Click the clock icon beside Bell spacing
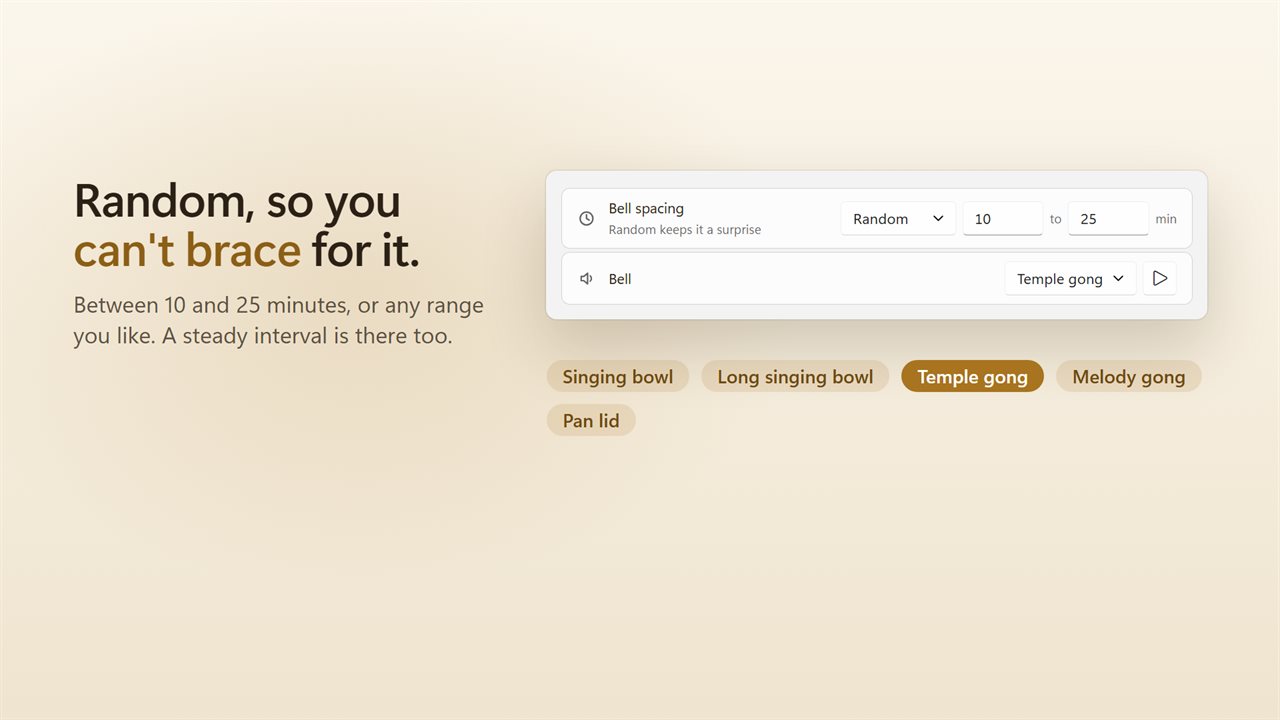 pos(587,219)
